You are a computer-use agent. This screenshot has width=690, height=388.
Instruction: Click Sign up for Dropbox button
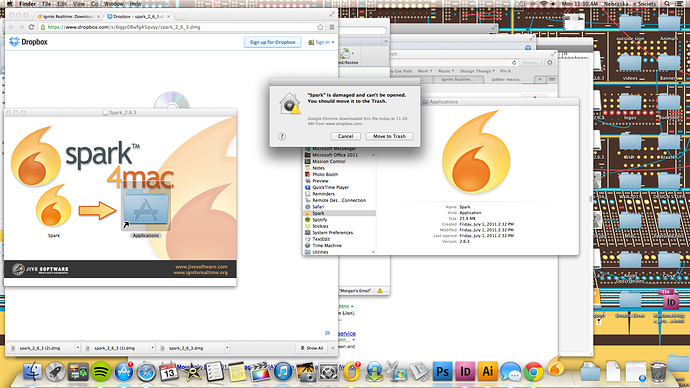pos(272,42)
